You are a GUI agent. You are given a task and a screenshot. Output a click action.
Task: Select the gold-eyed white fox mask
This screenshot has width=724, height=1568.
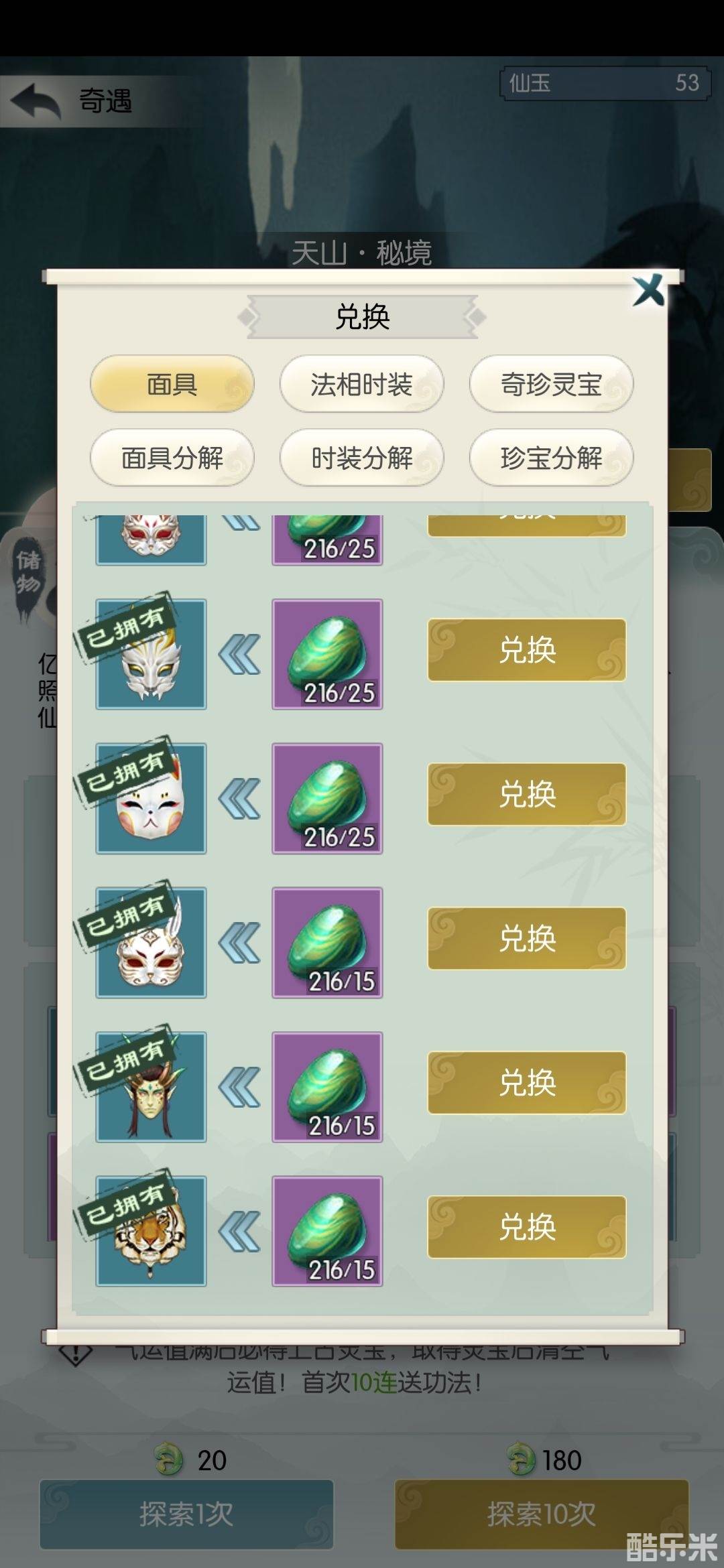click(x=151, y=654)
